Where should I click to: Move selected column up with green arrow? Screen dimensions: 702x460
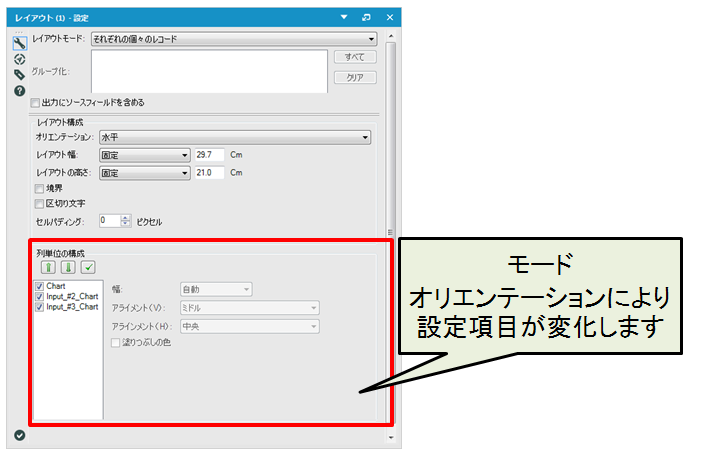pyautogui.click(x=47, y=267)
